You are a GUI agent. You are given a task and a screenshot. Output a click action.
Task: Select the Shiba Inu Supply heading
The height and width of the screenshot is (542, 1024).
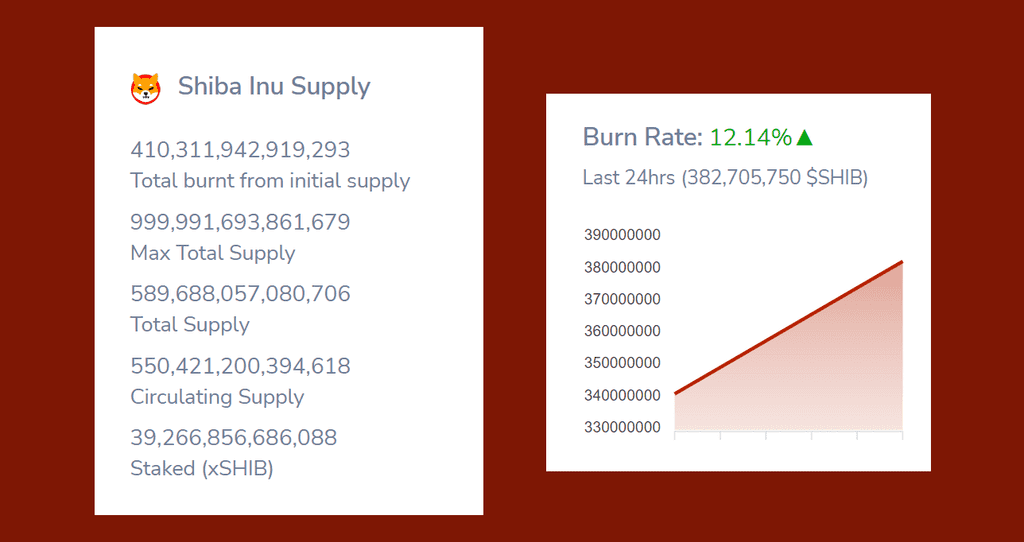pyautogui.click(x=274, y=87)
